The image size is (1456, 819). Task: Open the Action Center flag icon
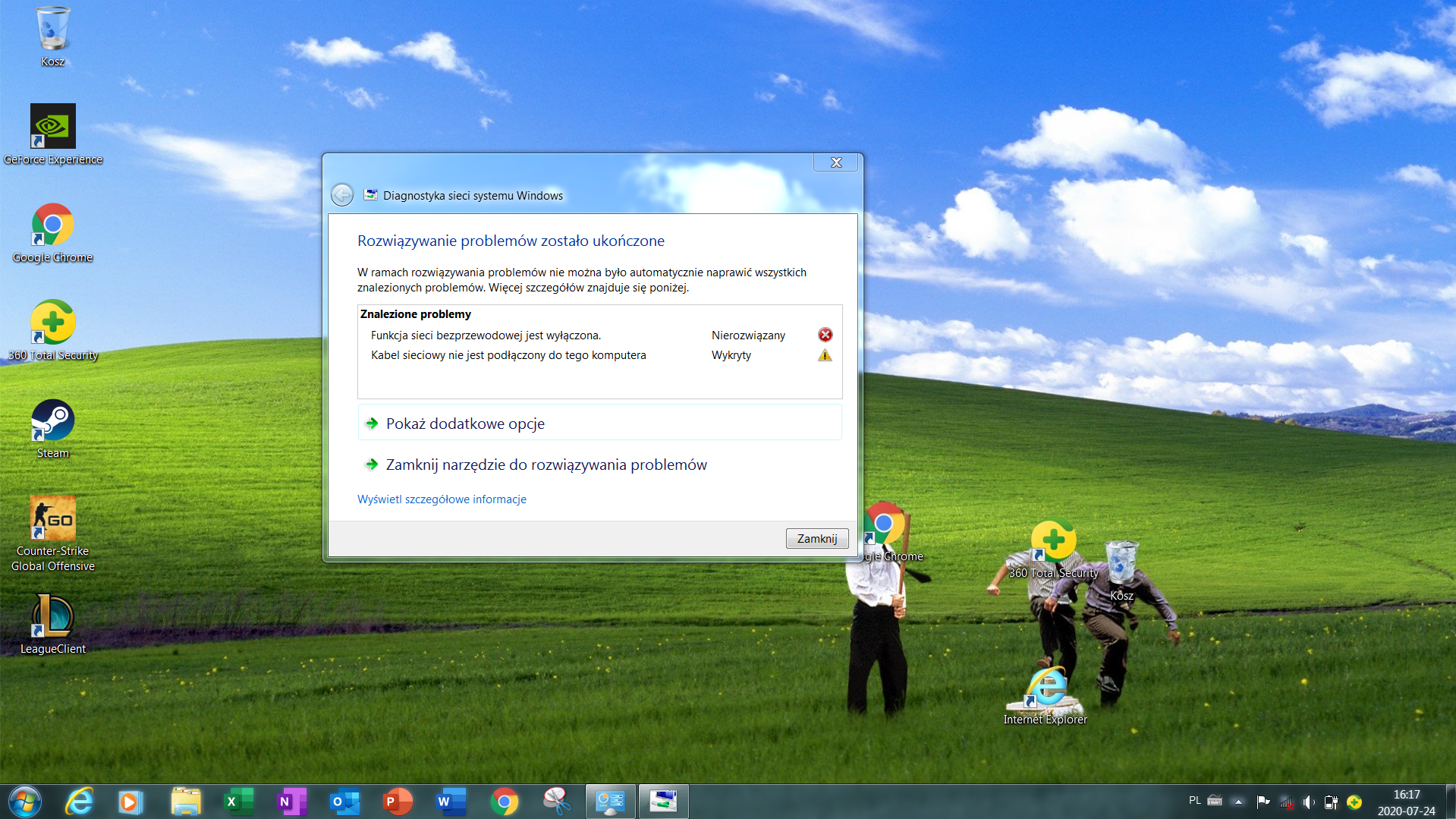pyautogui.click(x=1263, y=802)
